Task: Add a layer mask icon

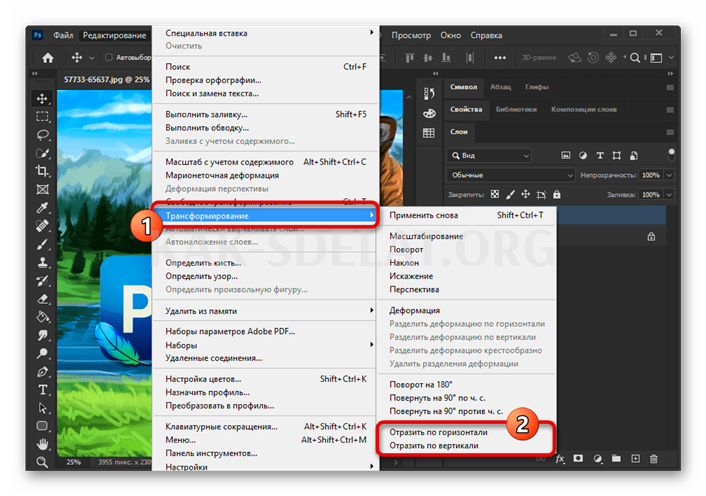Action: 578,459
